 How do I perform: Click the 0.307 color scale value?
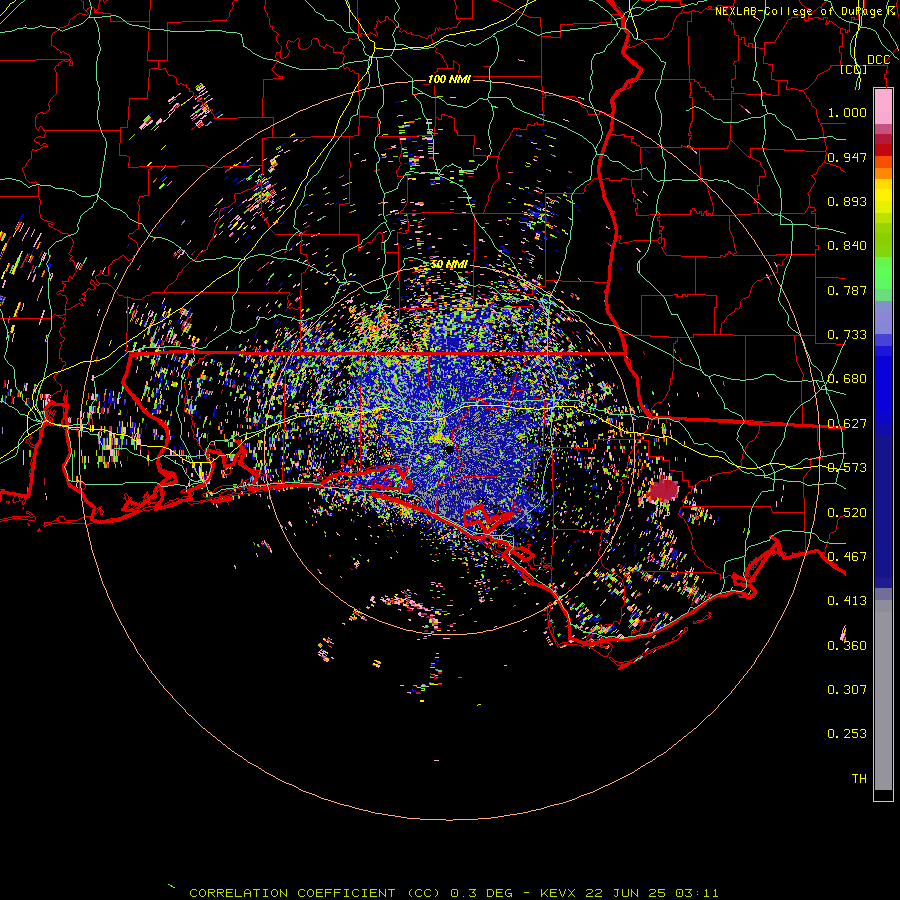pos(847,690)
